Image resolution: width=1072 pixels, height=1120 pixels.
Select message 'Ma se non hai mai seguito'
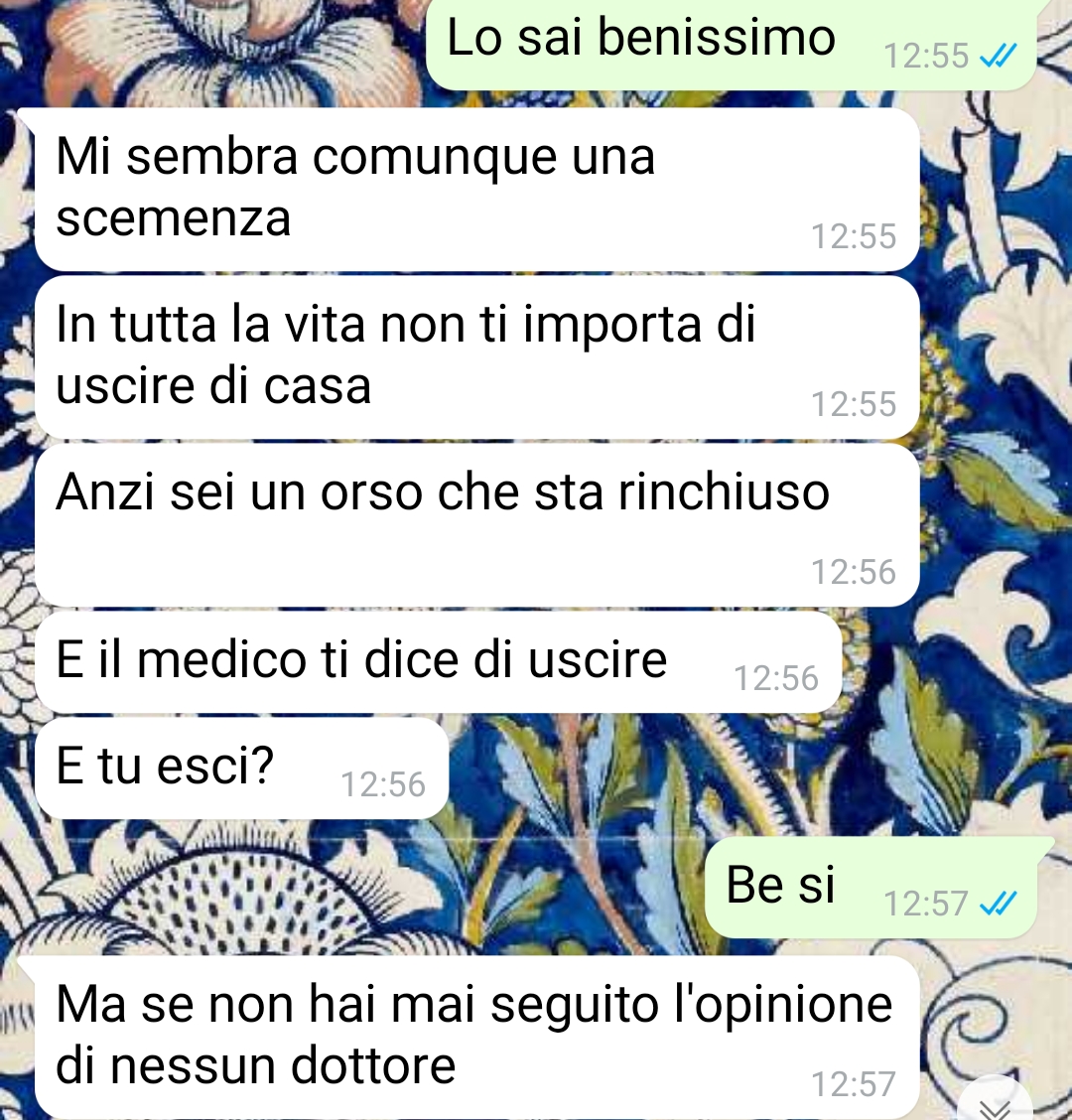tap(477, 1038)
